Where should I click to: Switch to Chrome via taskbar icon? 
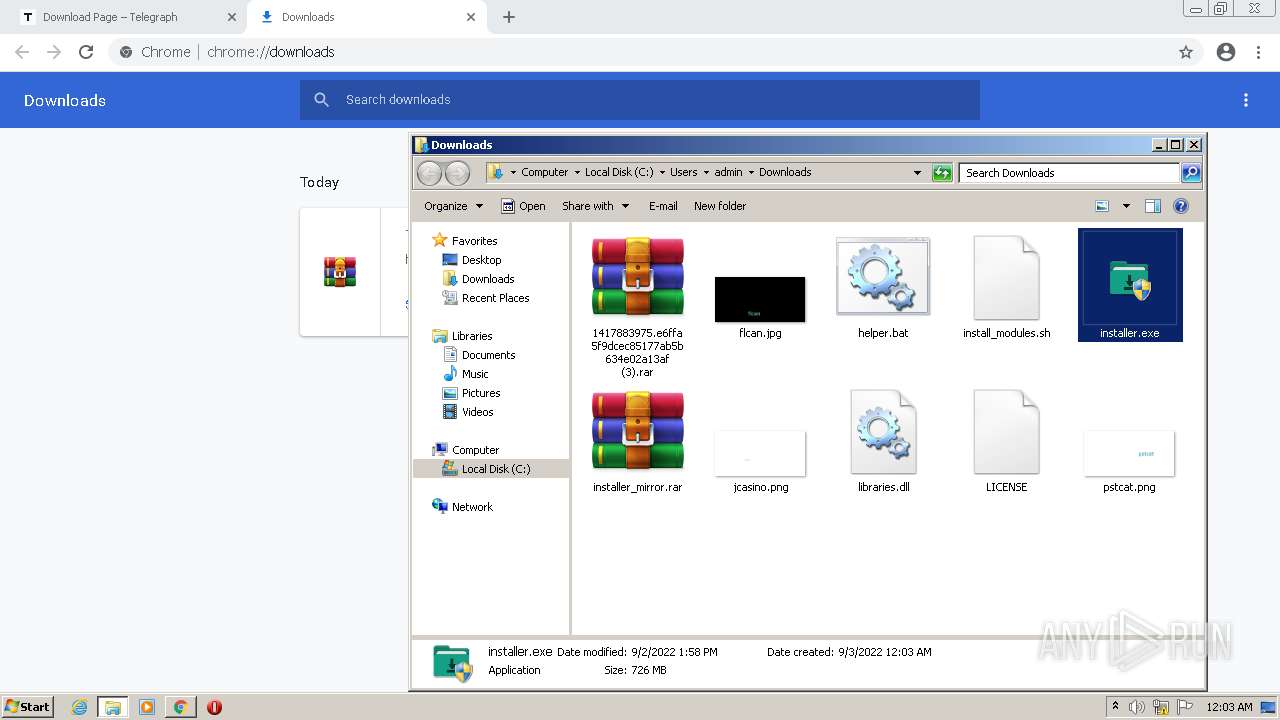181,707
